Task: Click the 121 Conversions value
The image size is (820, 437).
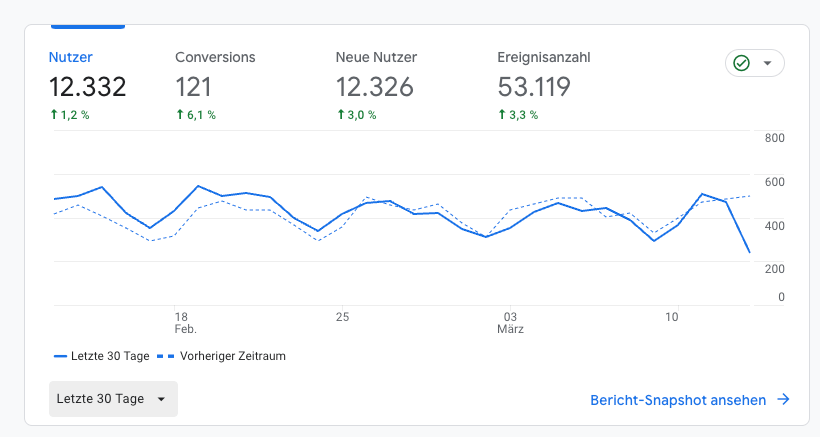Action: pyautogui.click(x=193, y=87)
